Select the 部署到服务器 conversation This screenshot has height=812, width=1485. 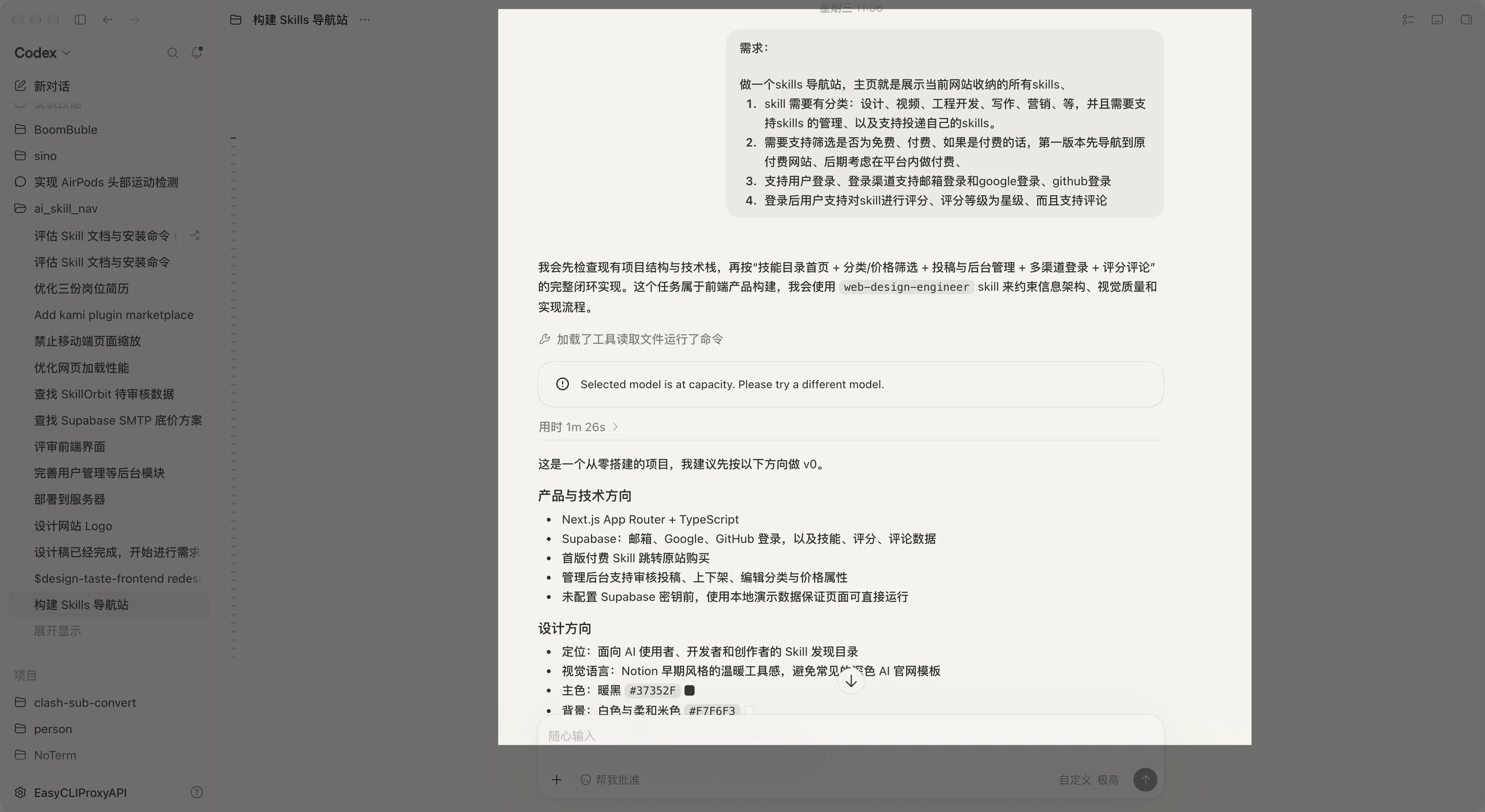(x=109, y=499)
